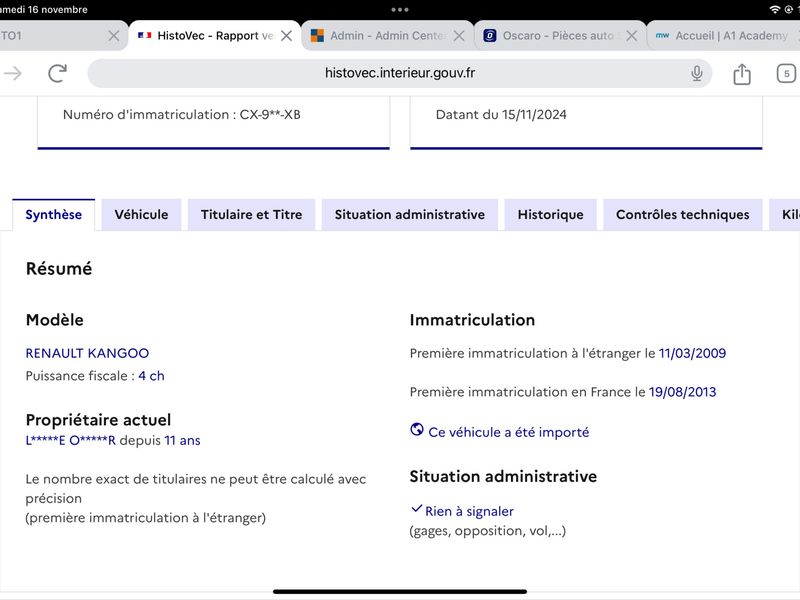Tap the globe icon next to imported vehicle
This screenshot has height=600, width=800.
coord(417,430)
